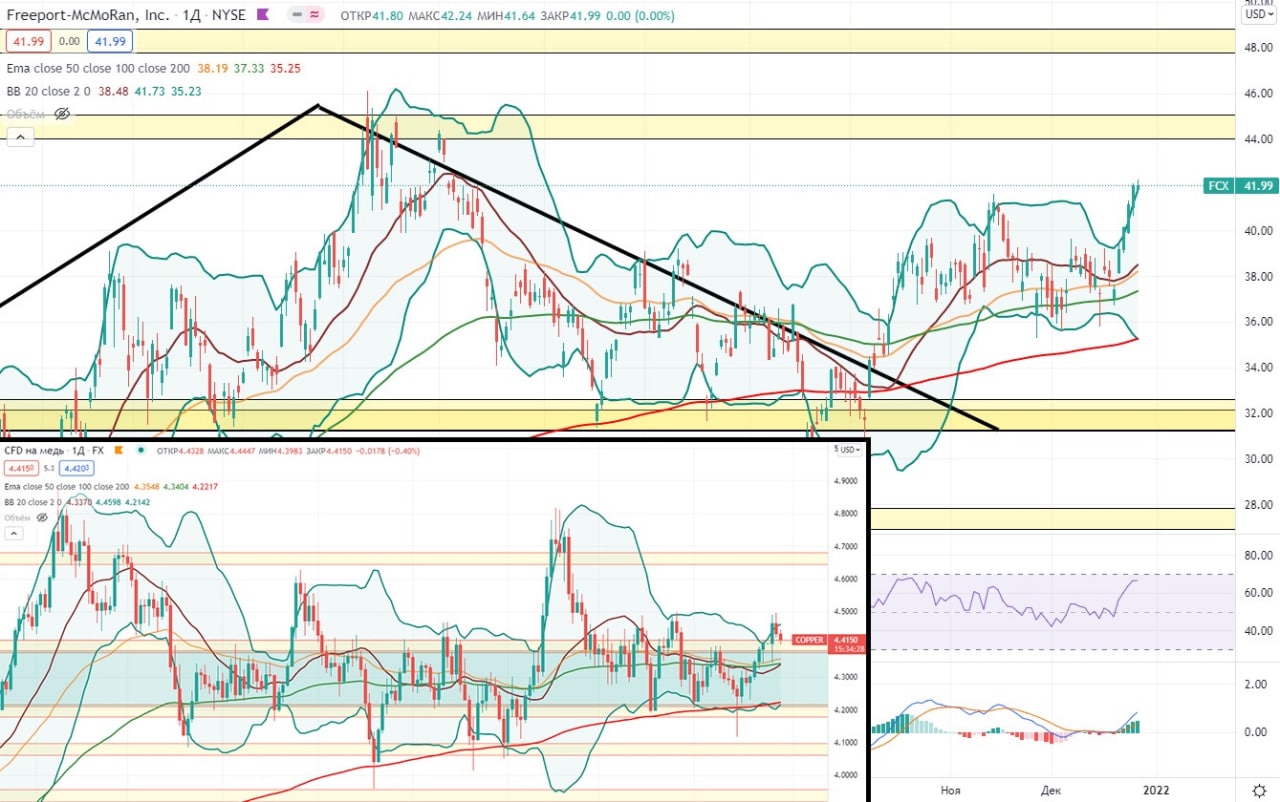Click the 'CFD на медь' symbol title
This screenshot has width=1280, height=802.
33,451
